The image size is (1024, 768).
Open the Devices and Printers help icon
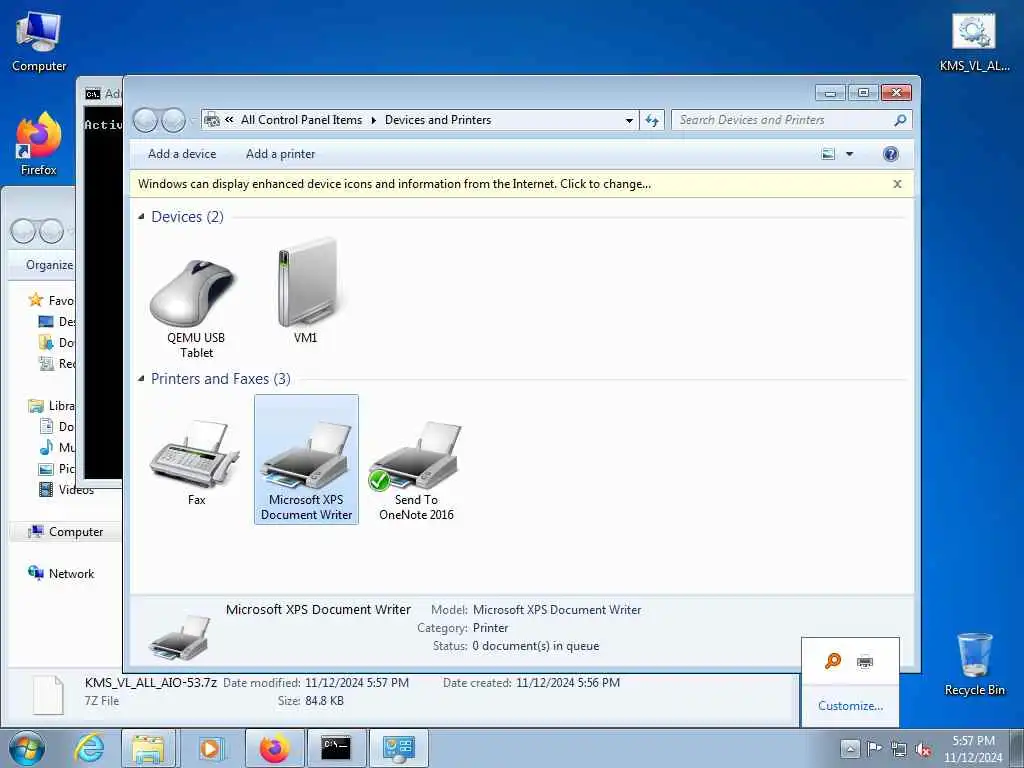(x=890, y=154)
